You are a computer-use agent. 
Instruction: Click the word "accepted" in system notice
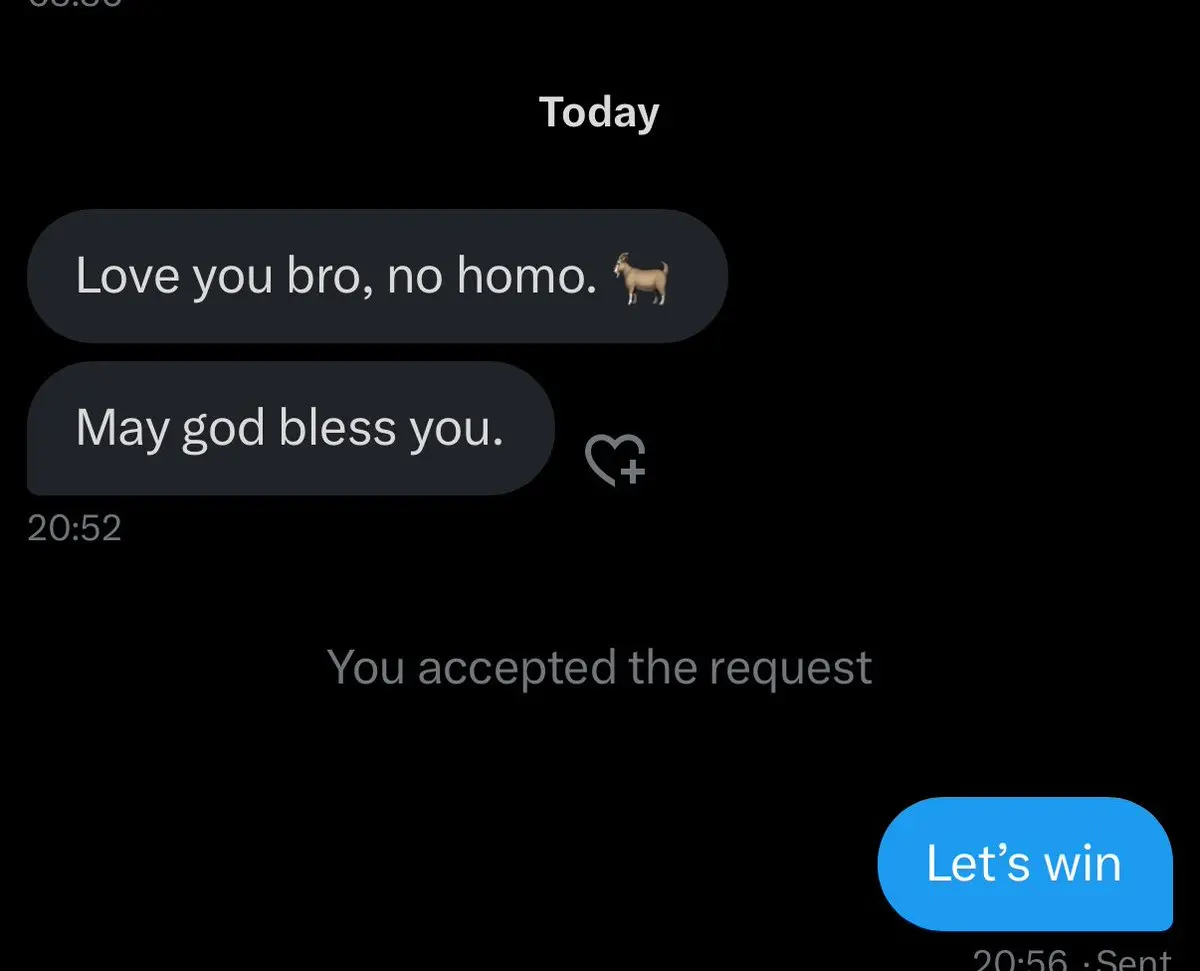coord(517,669)
